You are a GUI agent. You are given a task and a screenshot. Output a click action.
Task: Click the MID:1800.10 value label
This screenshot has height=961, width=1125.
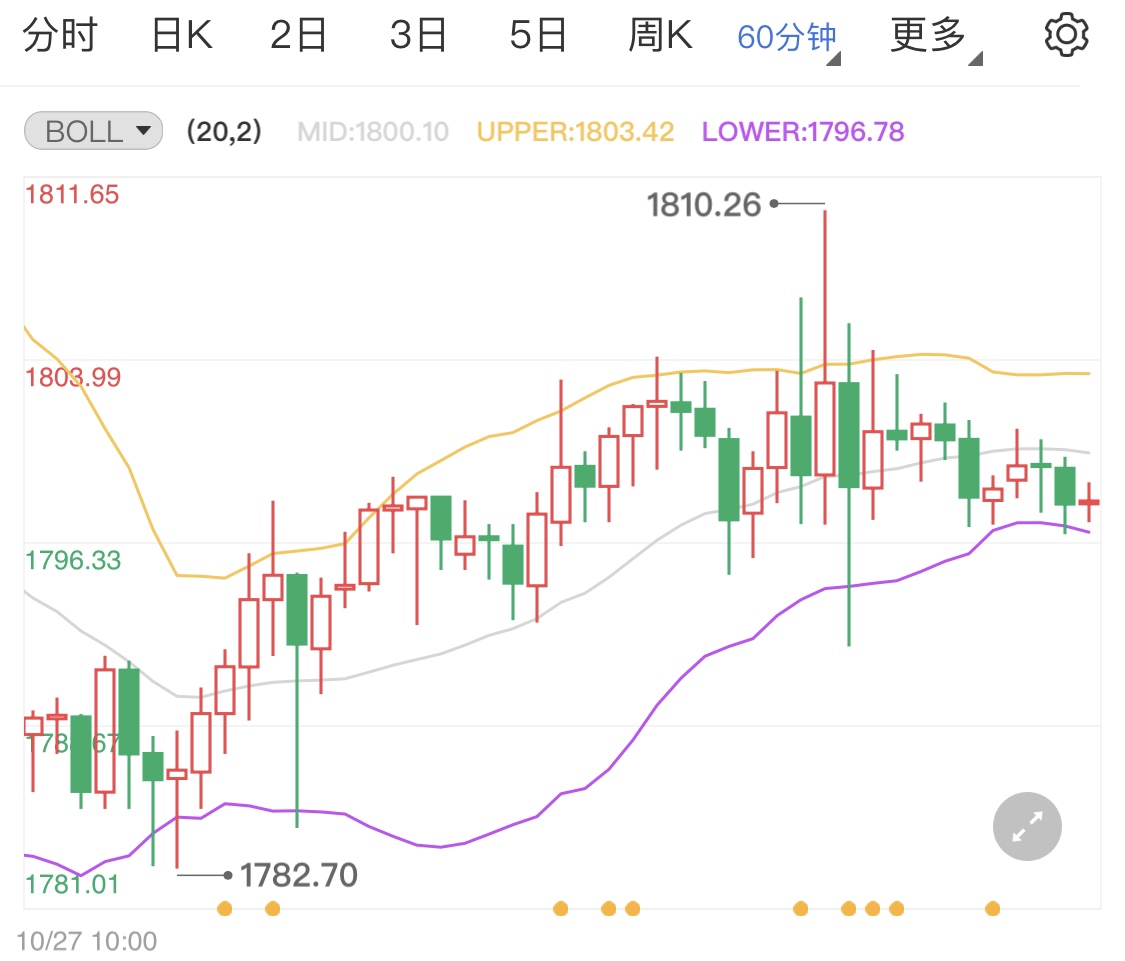coord(373,132)
